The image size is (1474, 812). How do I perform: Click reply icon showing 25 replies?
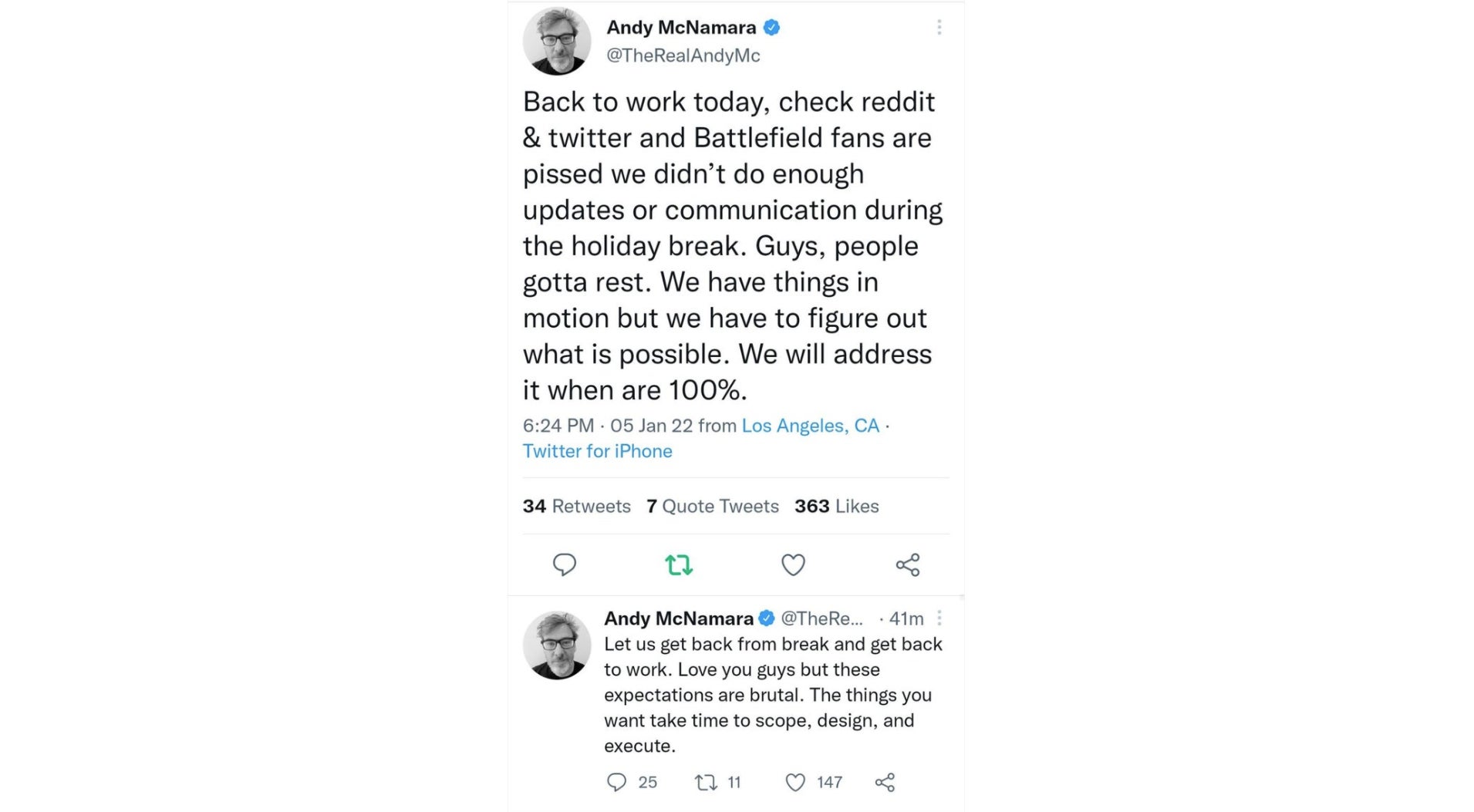click(616, 782)
